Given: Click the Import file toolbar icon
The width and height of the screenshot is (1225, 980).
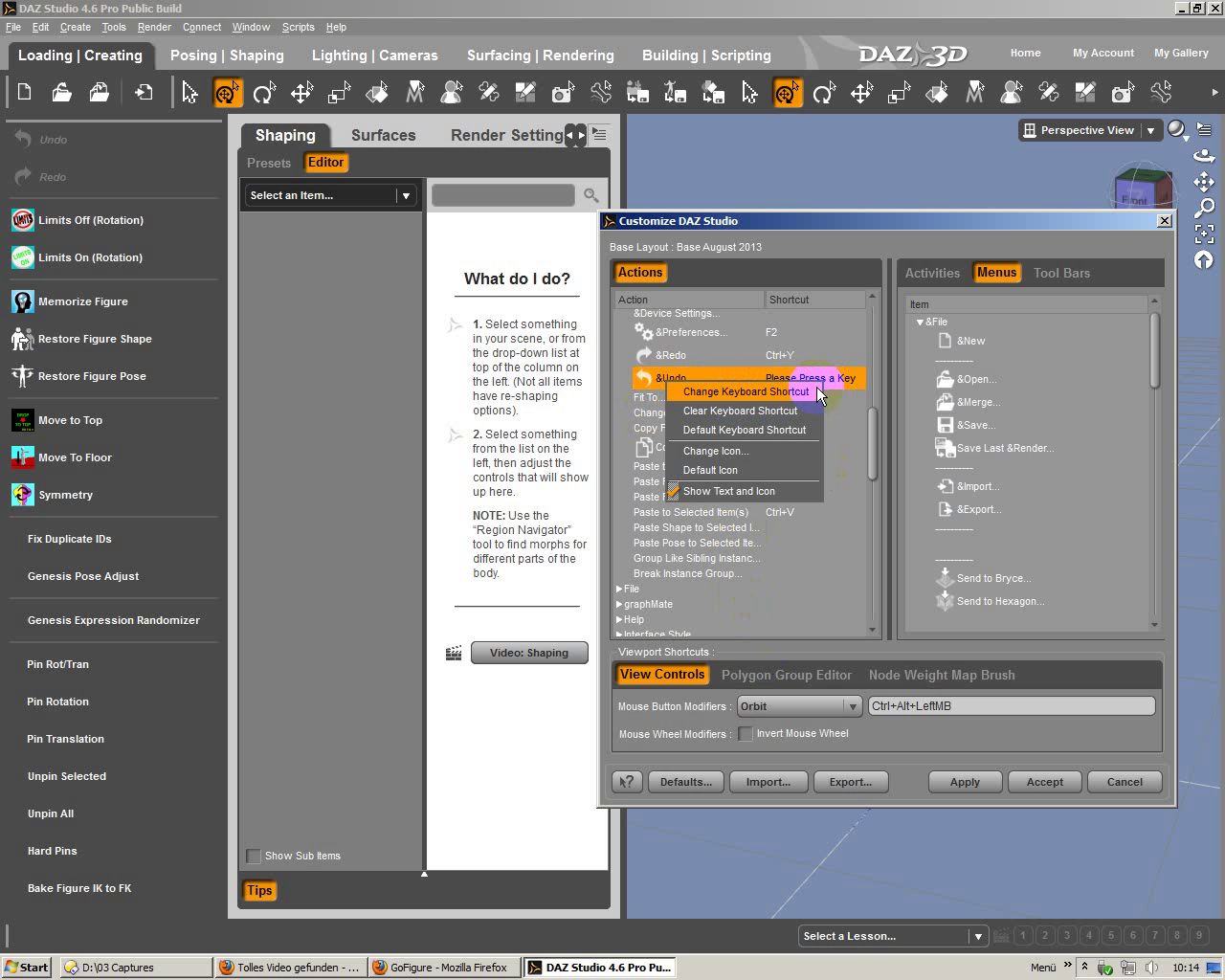Looking at the screenshot, I should coord(144,93).
